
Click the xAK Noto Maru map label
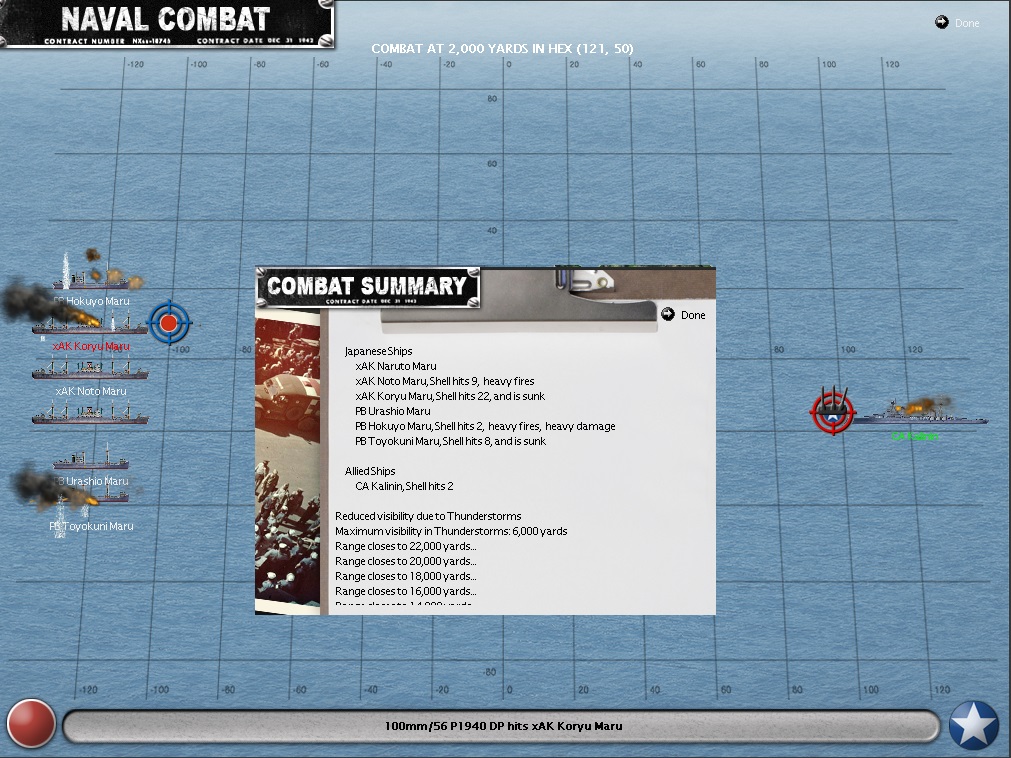click(91, 391)
